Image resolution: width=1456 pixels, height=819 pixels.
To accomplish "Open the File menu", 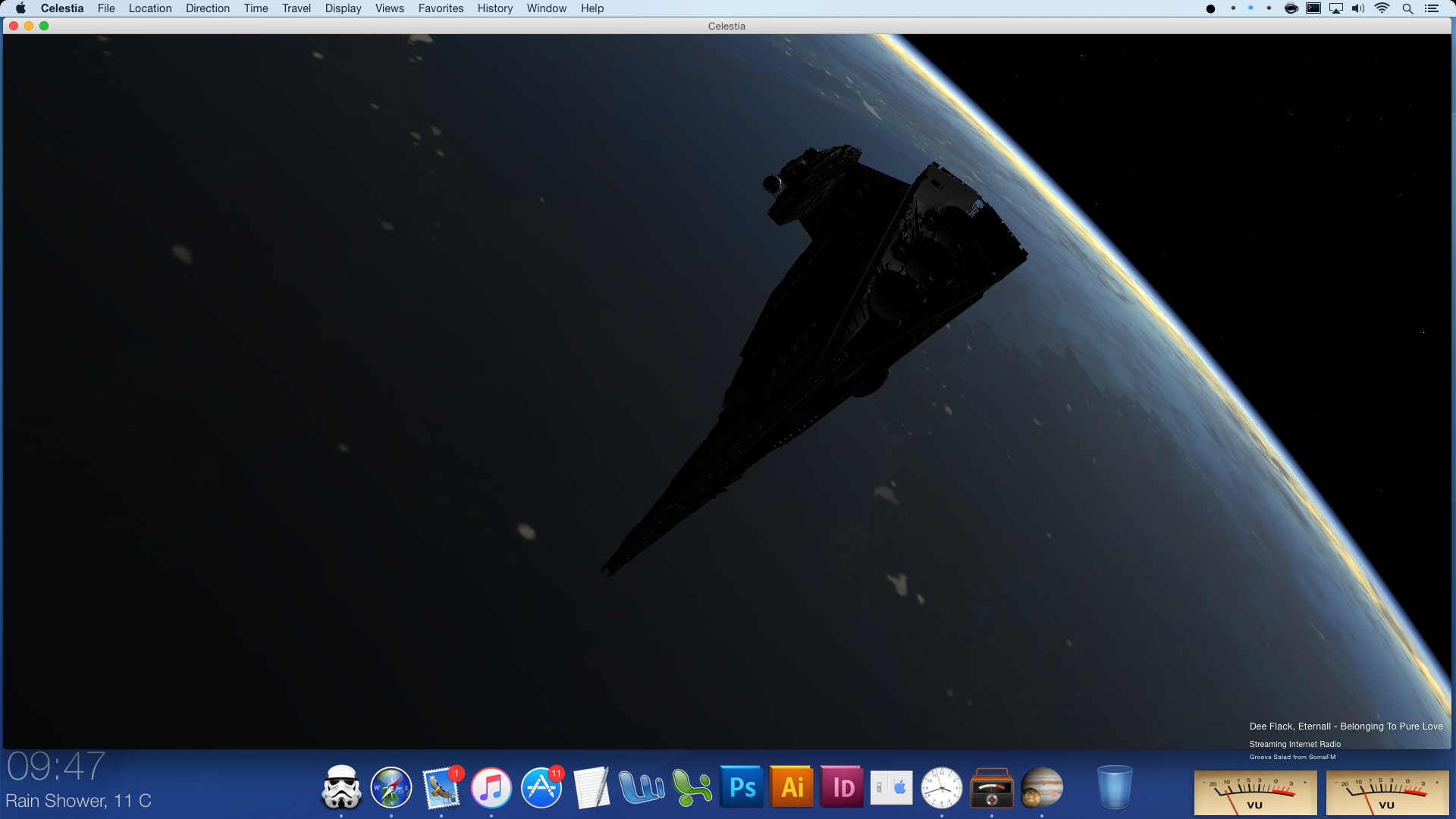I will (x=106, y=8).
